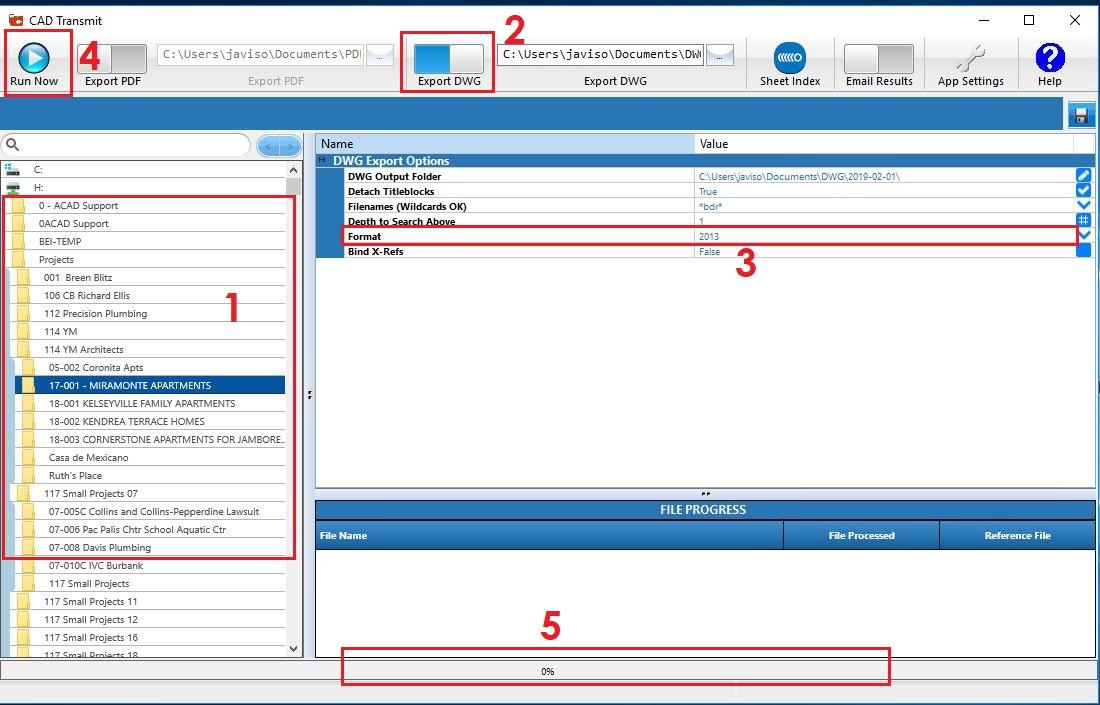
Task: Click the 0% progress bar
Action: [x=549, y=671]
